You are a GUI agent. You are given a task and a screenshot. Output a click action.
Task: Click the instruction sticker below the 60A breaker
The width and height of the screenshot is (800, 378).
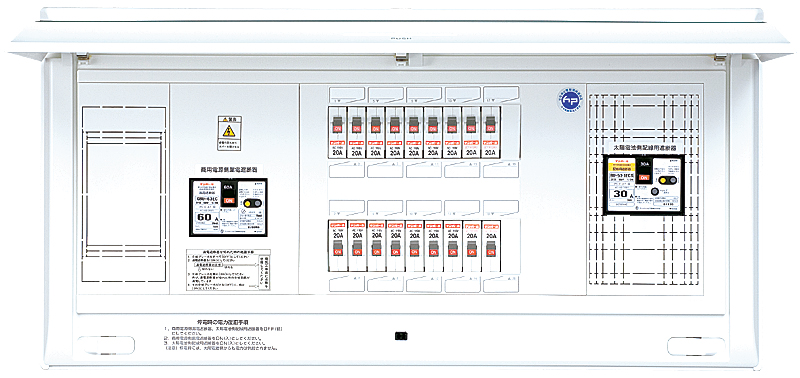tap(229, 270)
